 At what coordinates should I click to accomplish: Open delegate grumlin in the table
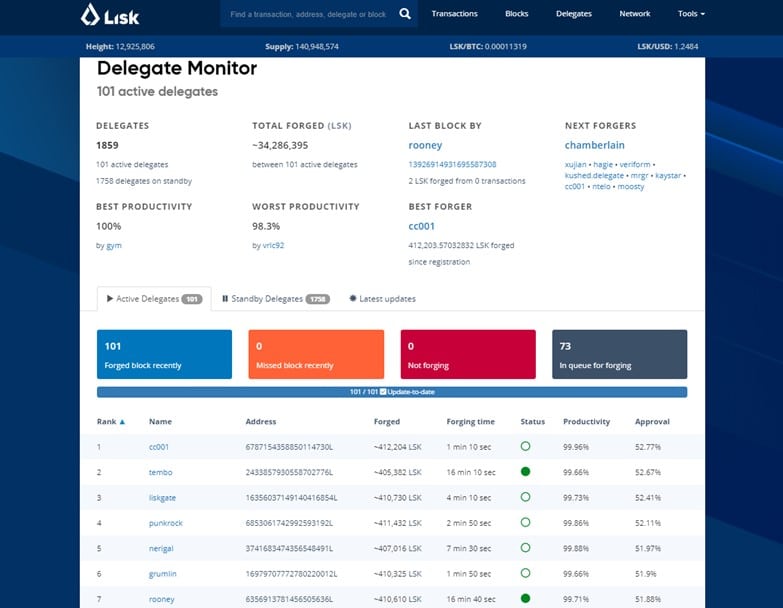coord(163,574)
